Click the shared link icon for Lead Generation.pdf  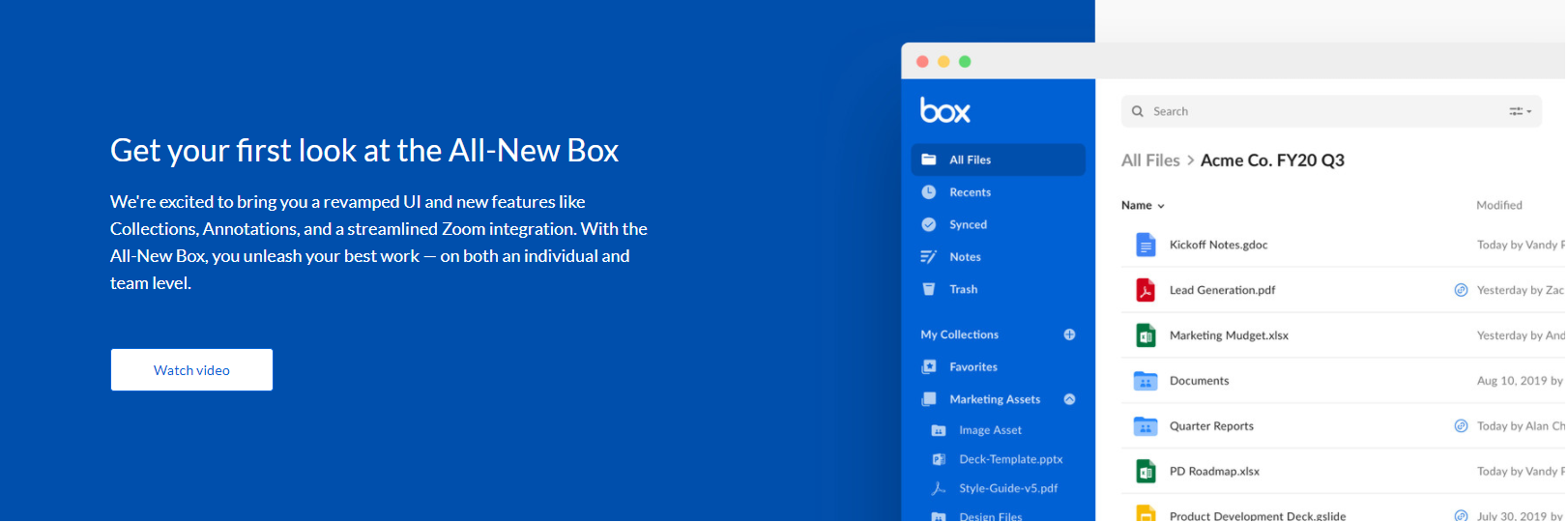point(1461,290)
